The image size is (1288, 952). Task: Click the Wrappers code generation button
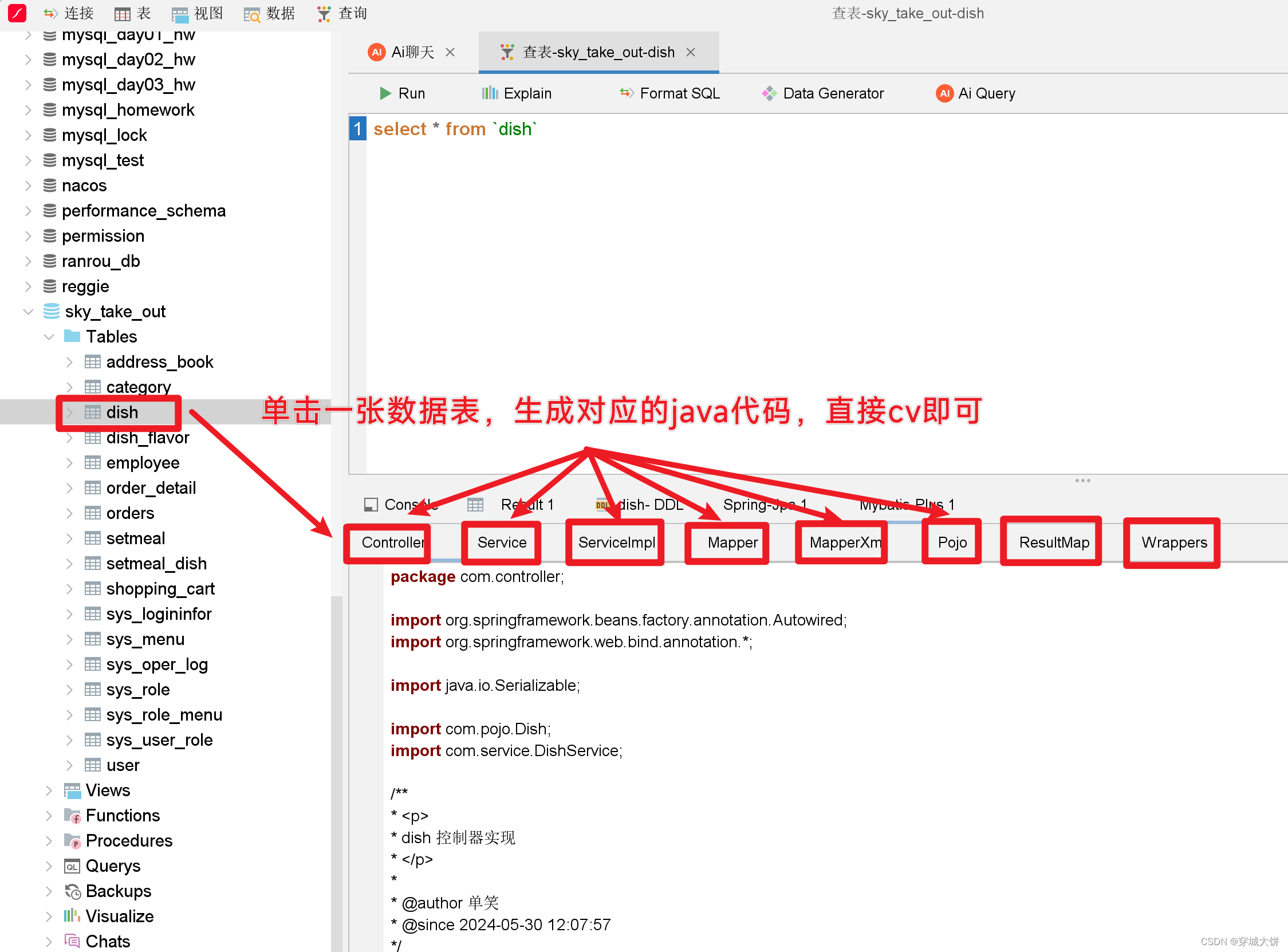click(x=1173, y=542)
